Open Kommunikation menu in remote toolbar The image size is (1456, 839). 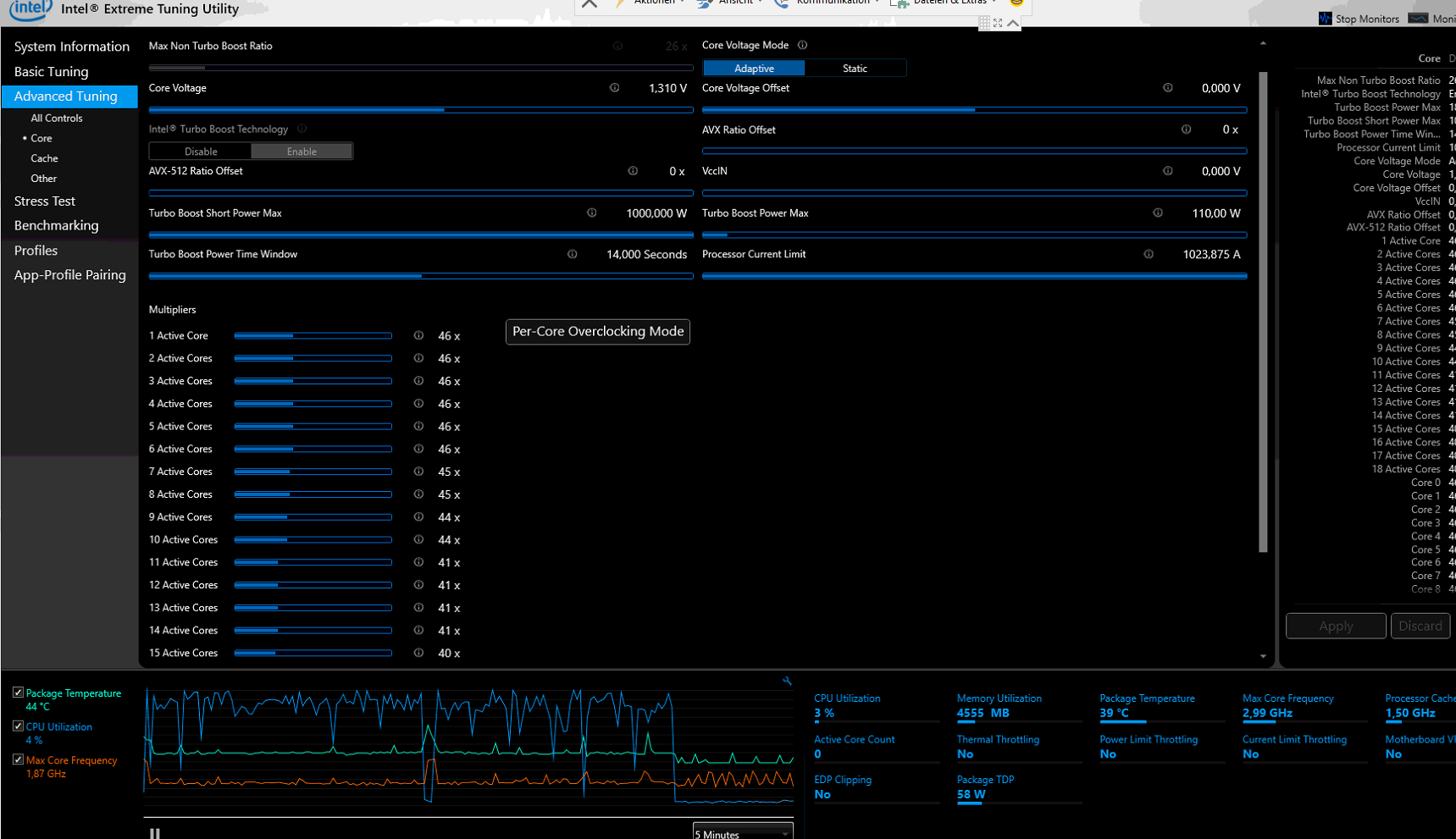click(828, 3)
